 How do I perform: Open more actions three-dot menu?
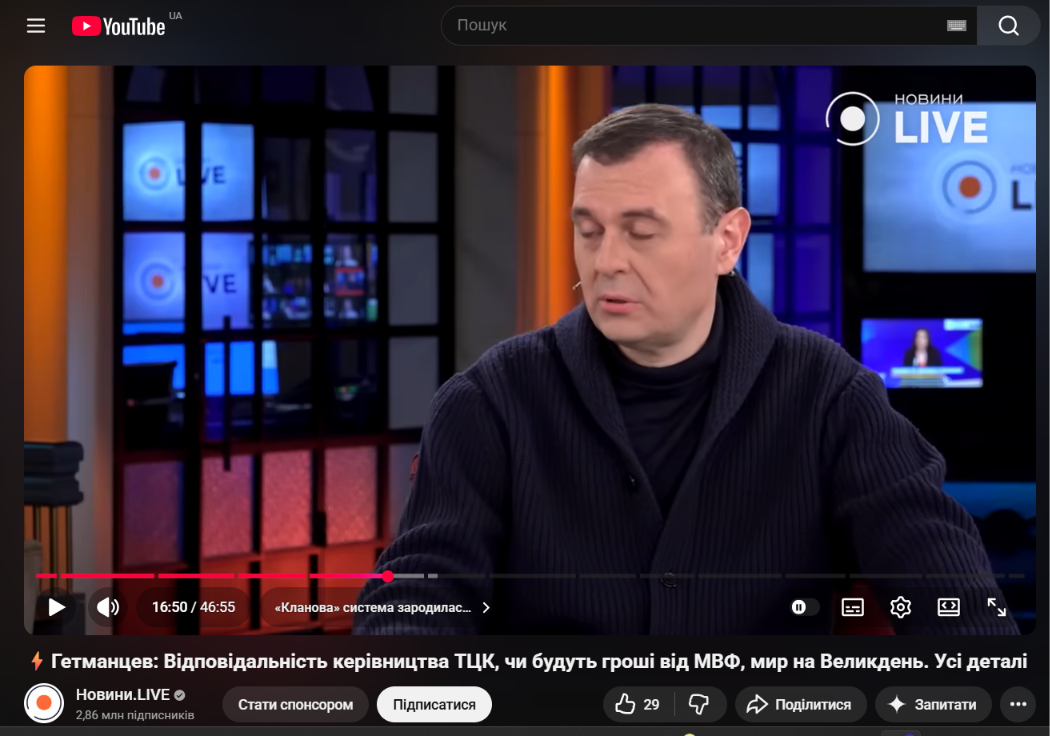tap(1018, 705)
